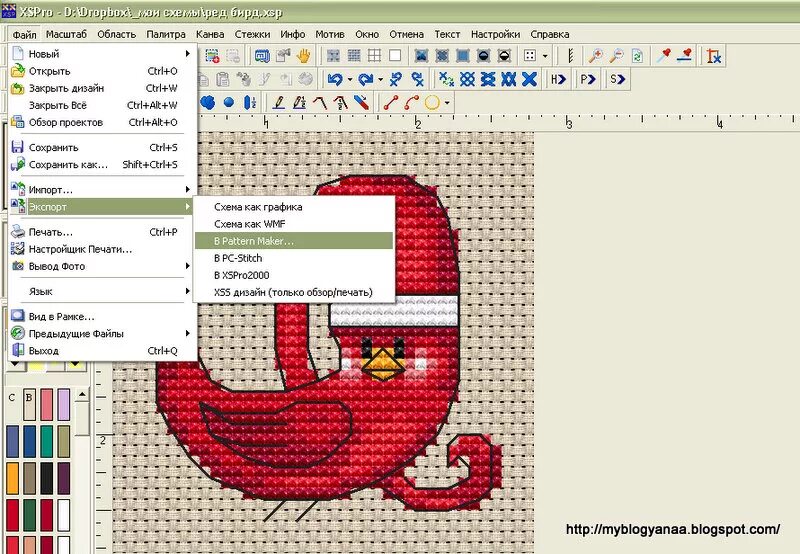Open the dropdown arrow next to undo

[350, 80]
